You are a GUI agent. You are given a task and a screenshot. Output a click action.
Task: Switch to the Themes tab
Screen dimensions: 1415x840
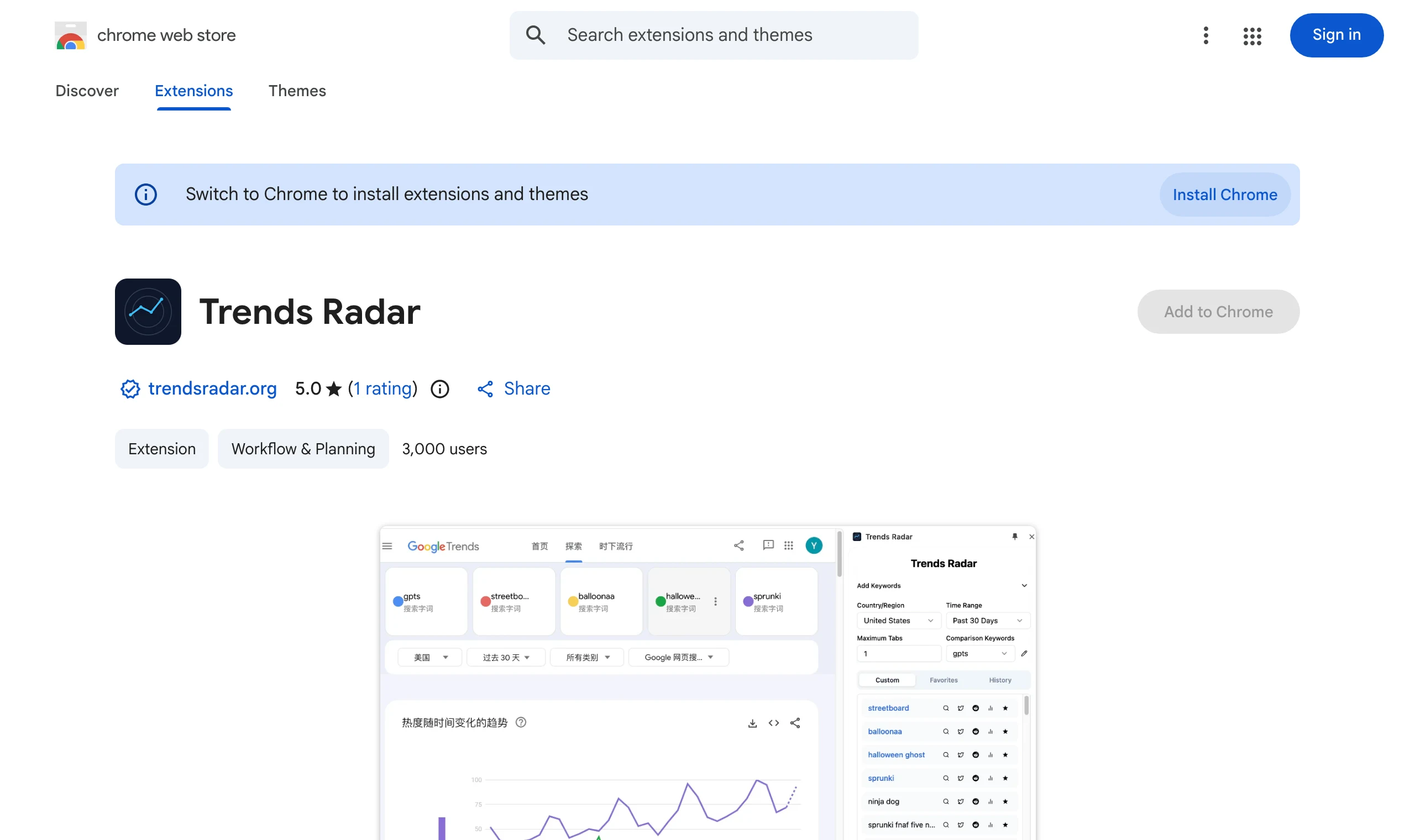point(297,91)
